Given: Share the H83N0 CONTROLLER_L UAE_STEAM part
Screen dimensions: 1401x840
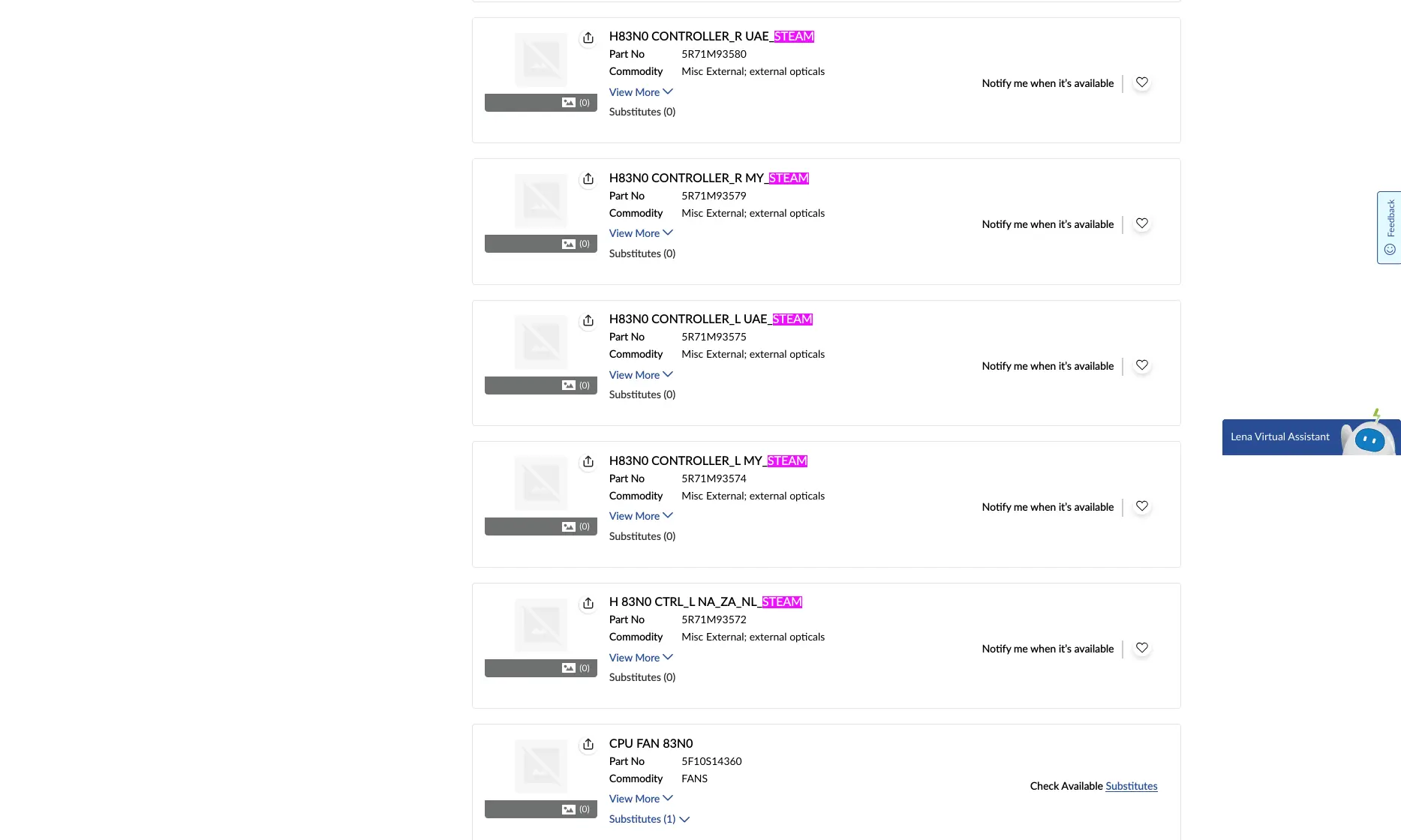Looking at the screenshot, I should (588, 320).
